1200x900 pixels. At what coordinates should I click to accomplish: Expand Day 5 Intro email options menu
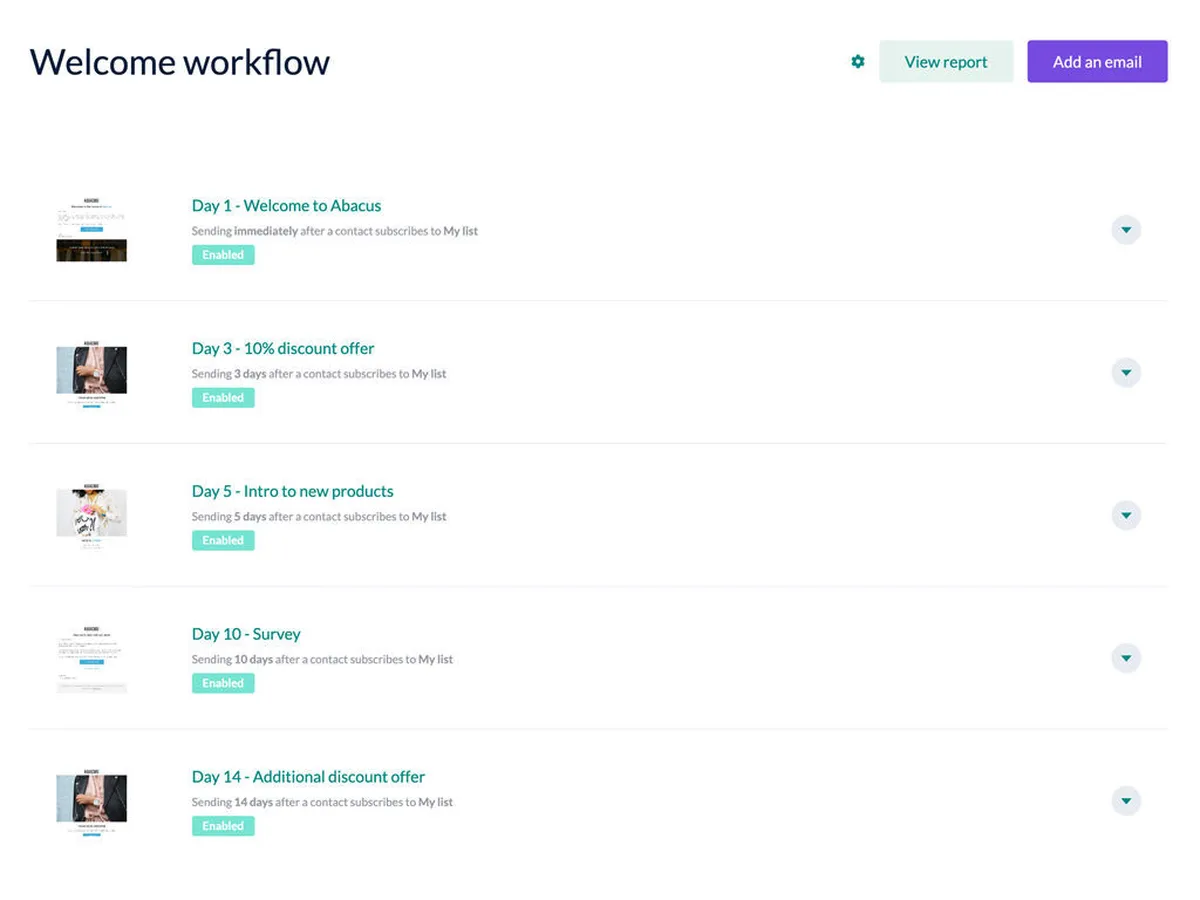point(1126,516)
